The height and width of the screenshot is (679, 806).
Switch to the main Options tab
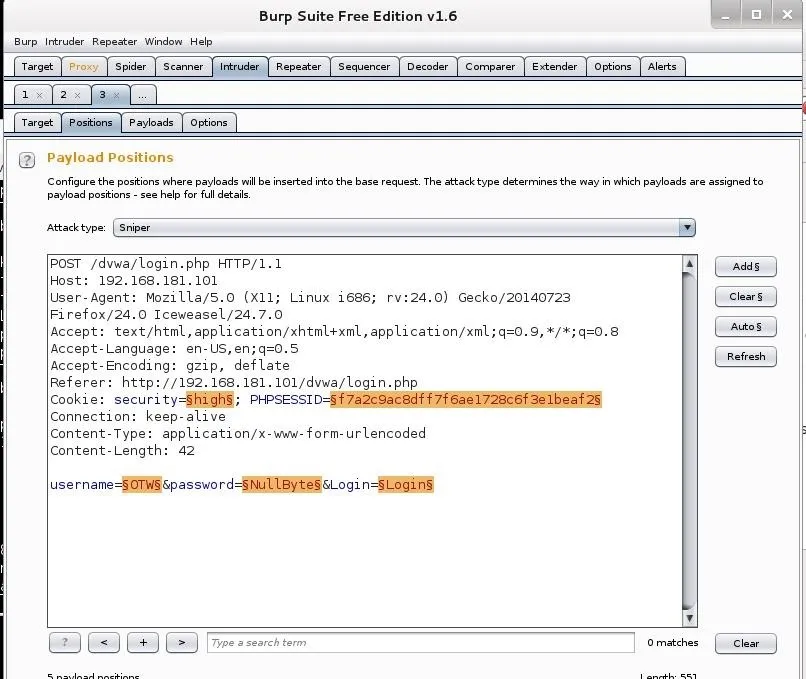point(613,66)
